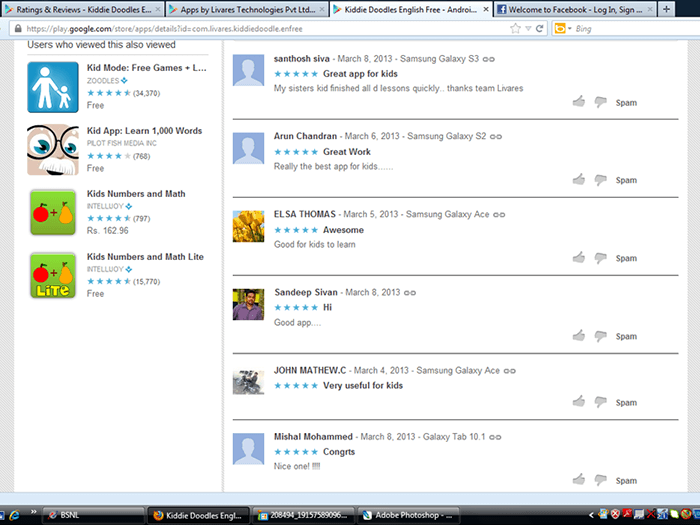Select price text Rs. 162.96
The image size is (700, 525).
107,231
